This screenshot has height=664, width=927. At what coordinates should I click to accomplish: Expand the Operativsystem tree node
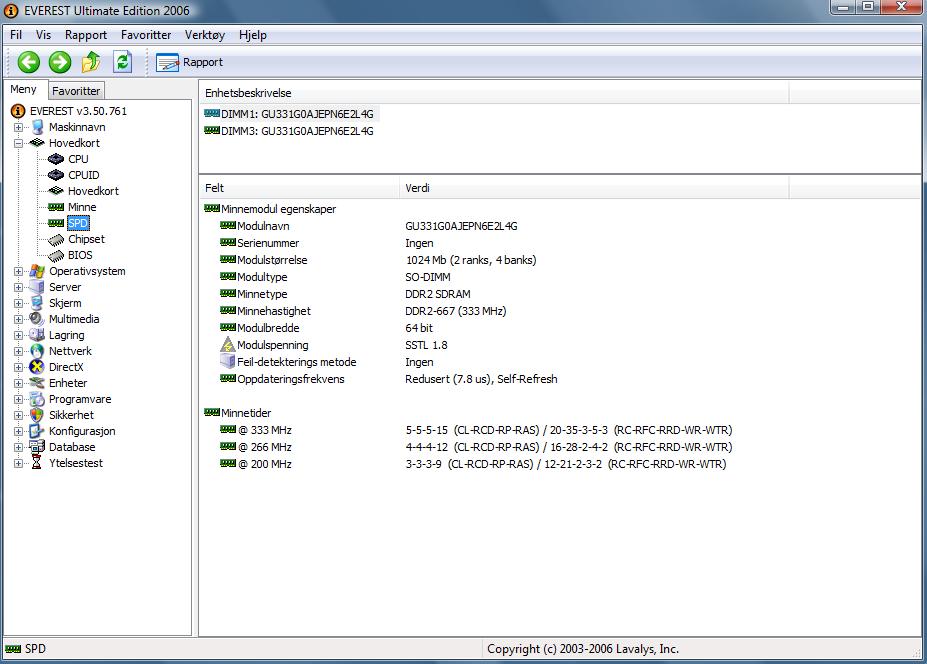18,271
